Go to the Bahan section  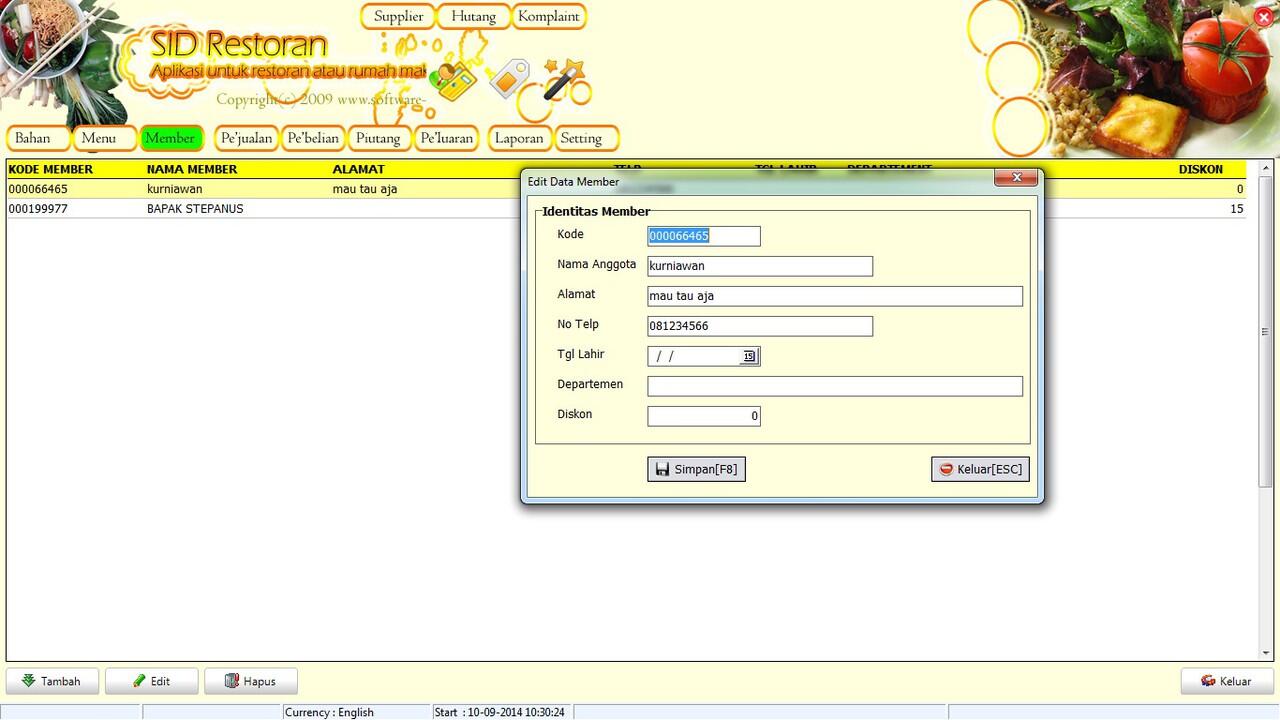[x=38, y=138]
